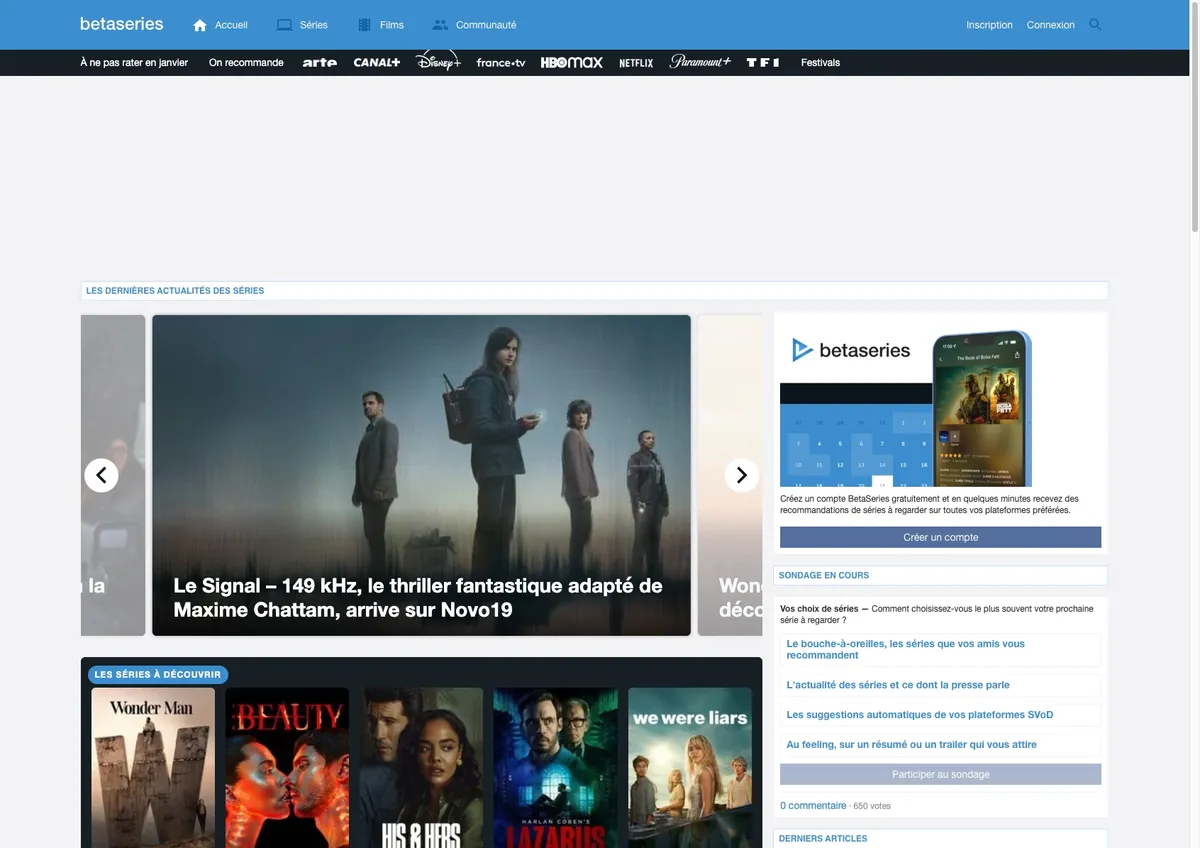The width and height of the screenshot is (1200, 848).
Task: Select poll option Les suggestions automatiques
Action: click(940, 715)
